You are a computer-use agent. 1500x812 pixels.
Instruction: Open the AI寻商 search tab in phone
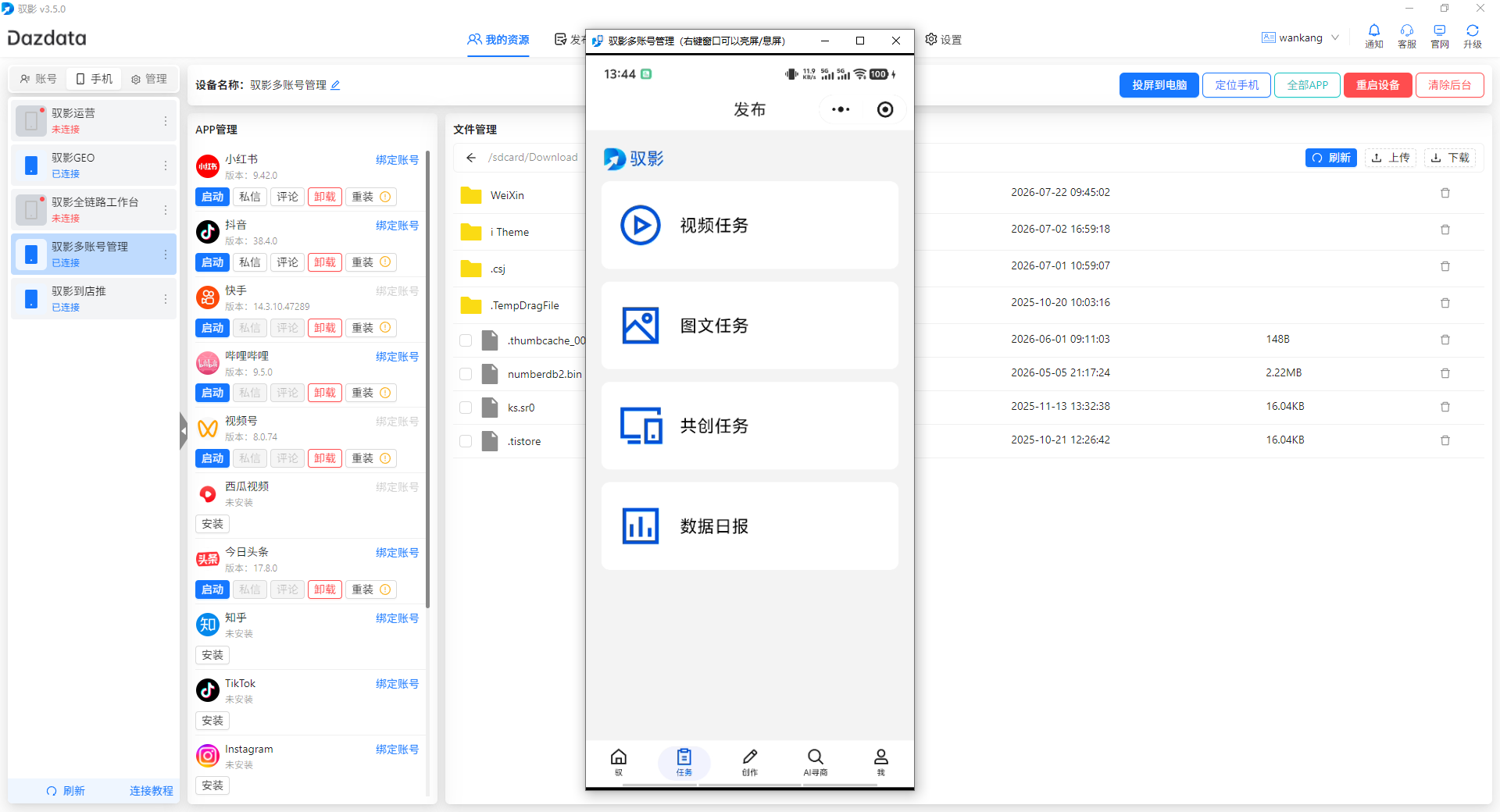click(x=815, y=761)
